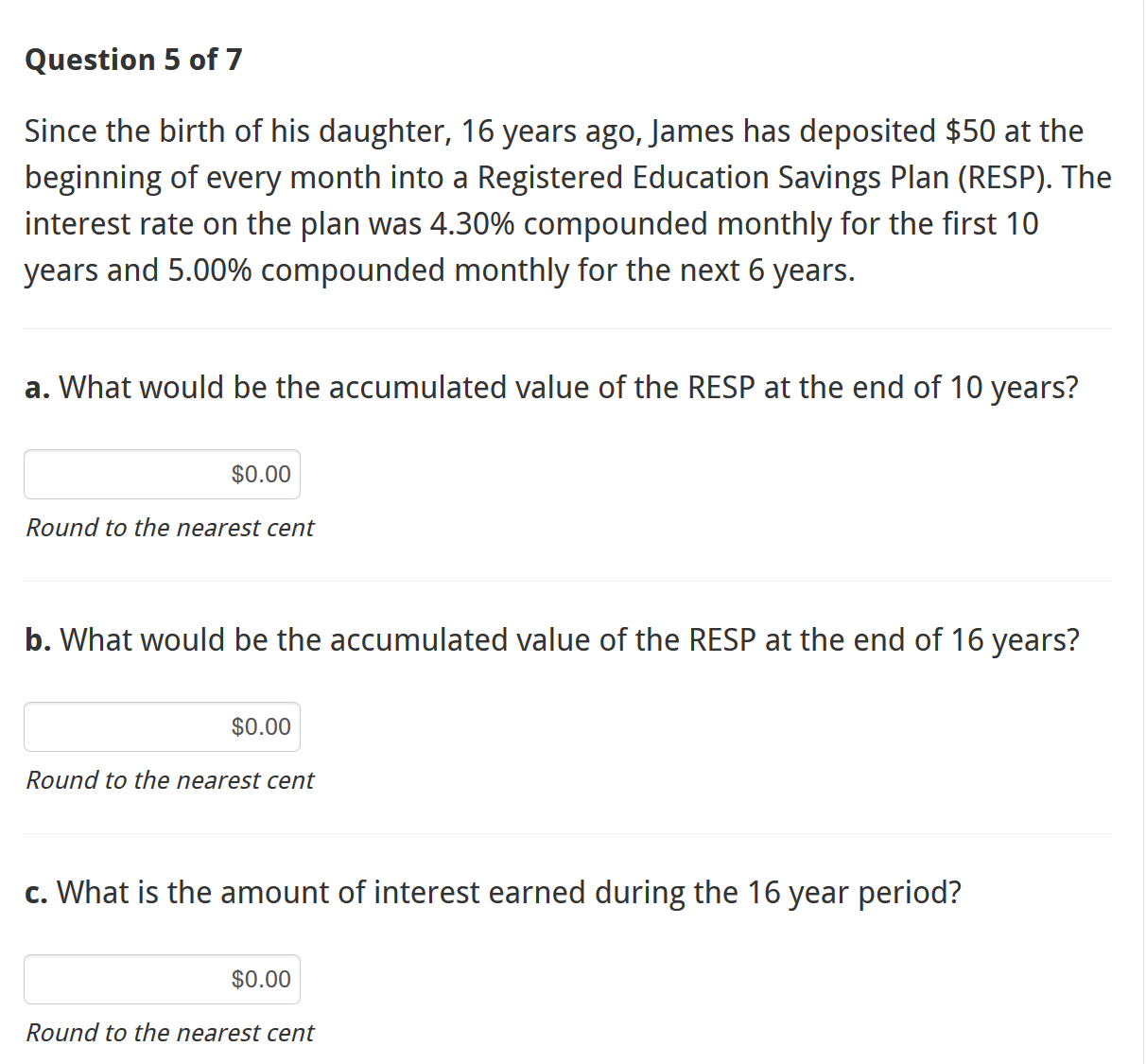
Task: Click the rounding hint under part c
Action: point(170,1033)
